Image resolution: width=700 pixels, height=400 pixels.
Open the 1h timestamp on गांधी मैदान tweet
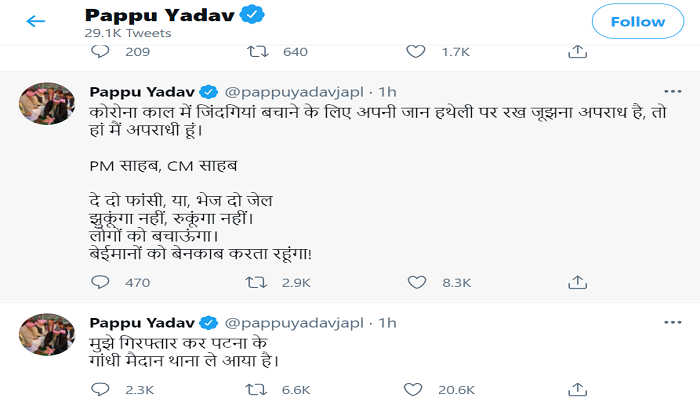[387, 323]
